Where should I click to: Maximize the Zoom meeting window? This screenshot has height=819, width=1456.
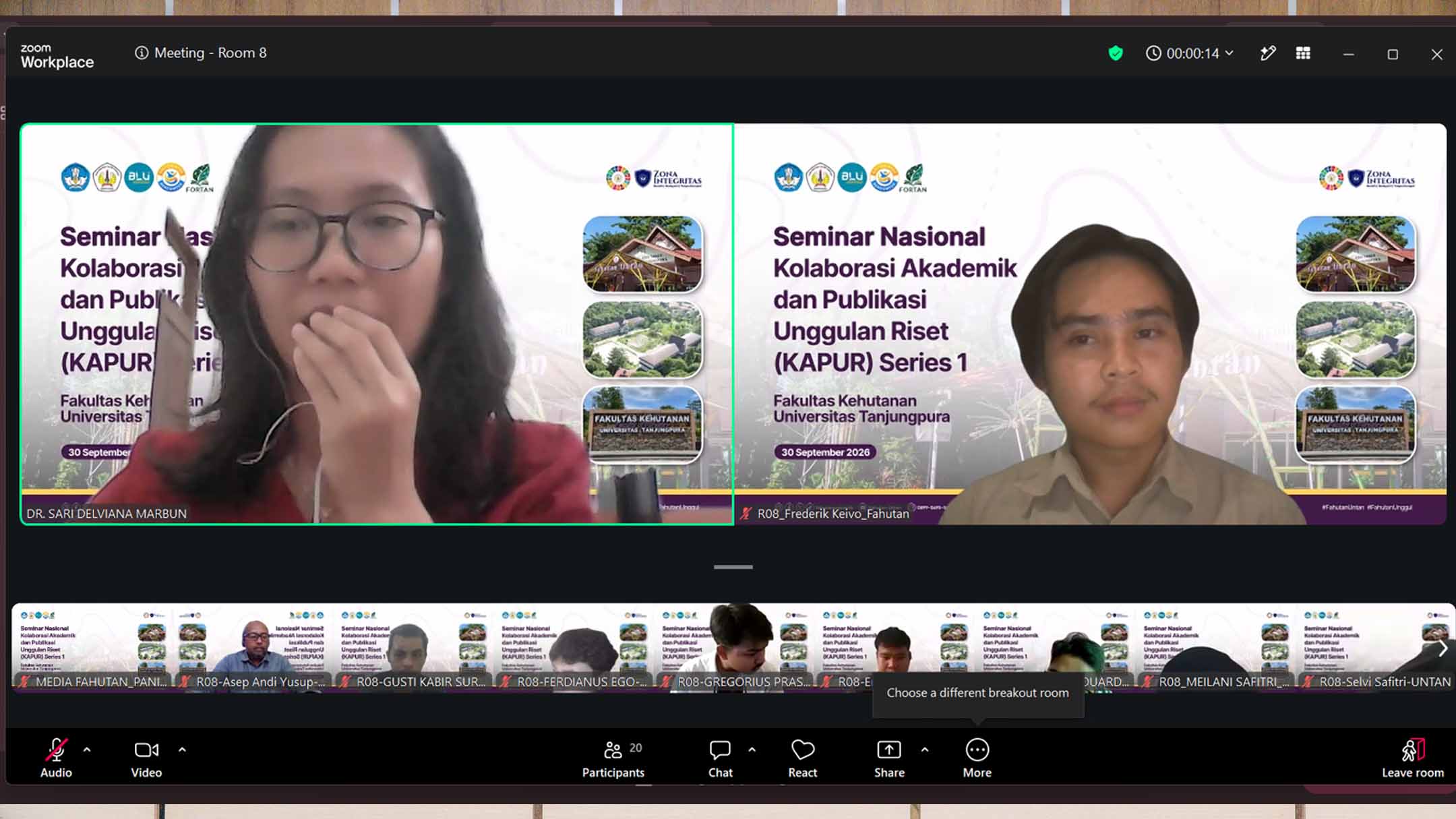[x=1393, y=54]
